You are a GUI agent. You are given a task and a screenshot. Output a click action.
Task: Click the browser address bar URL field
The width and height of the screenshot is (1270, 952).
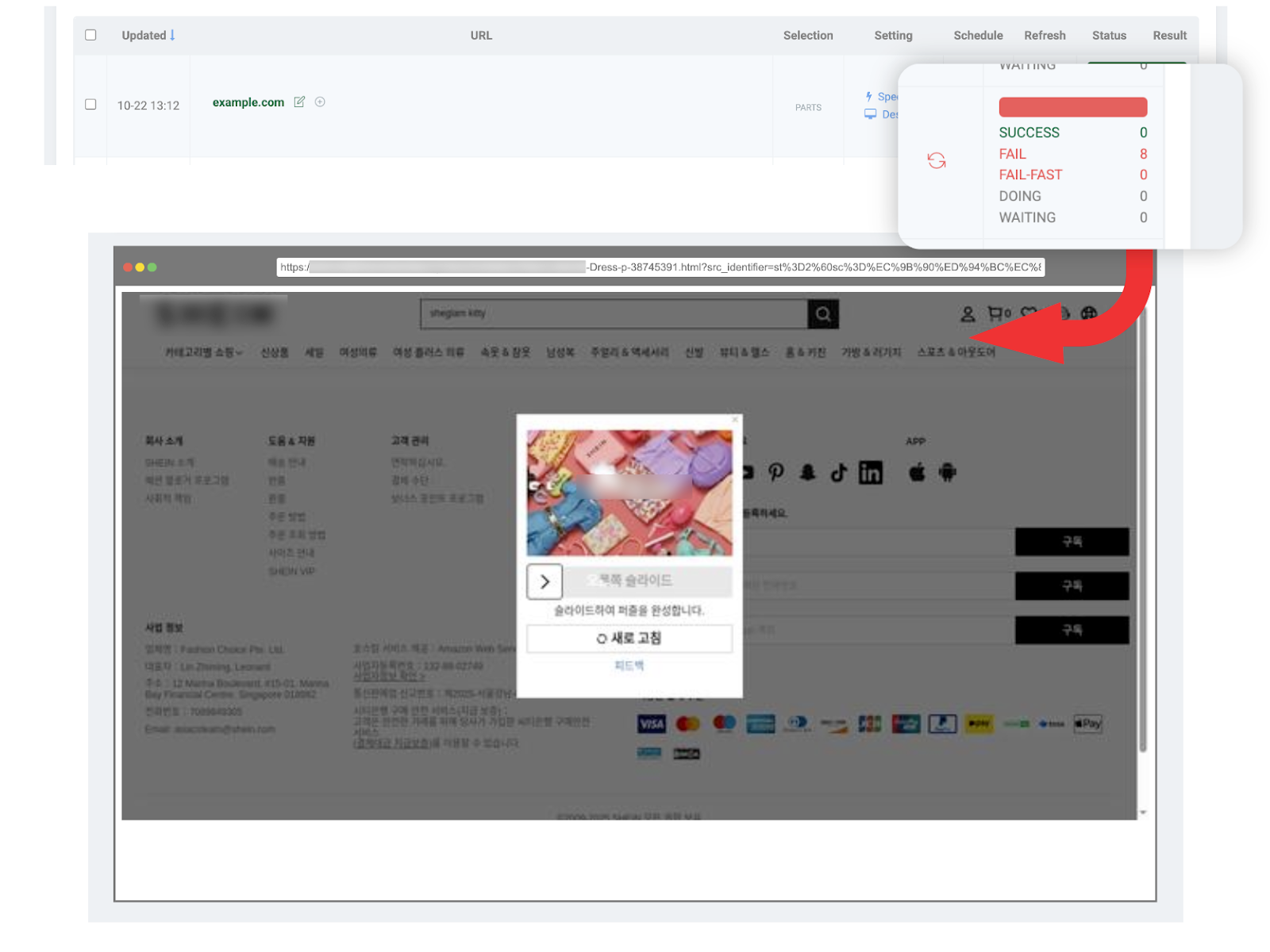coord(660,267)
